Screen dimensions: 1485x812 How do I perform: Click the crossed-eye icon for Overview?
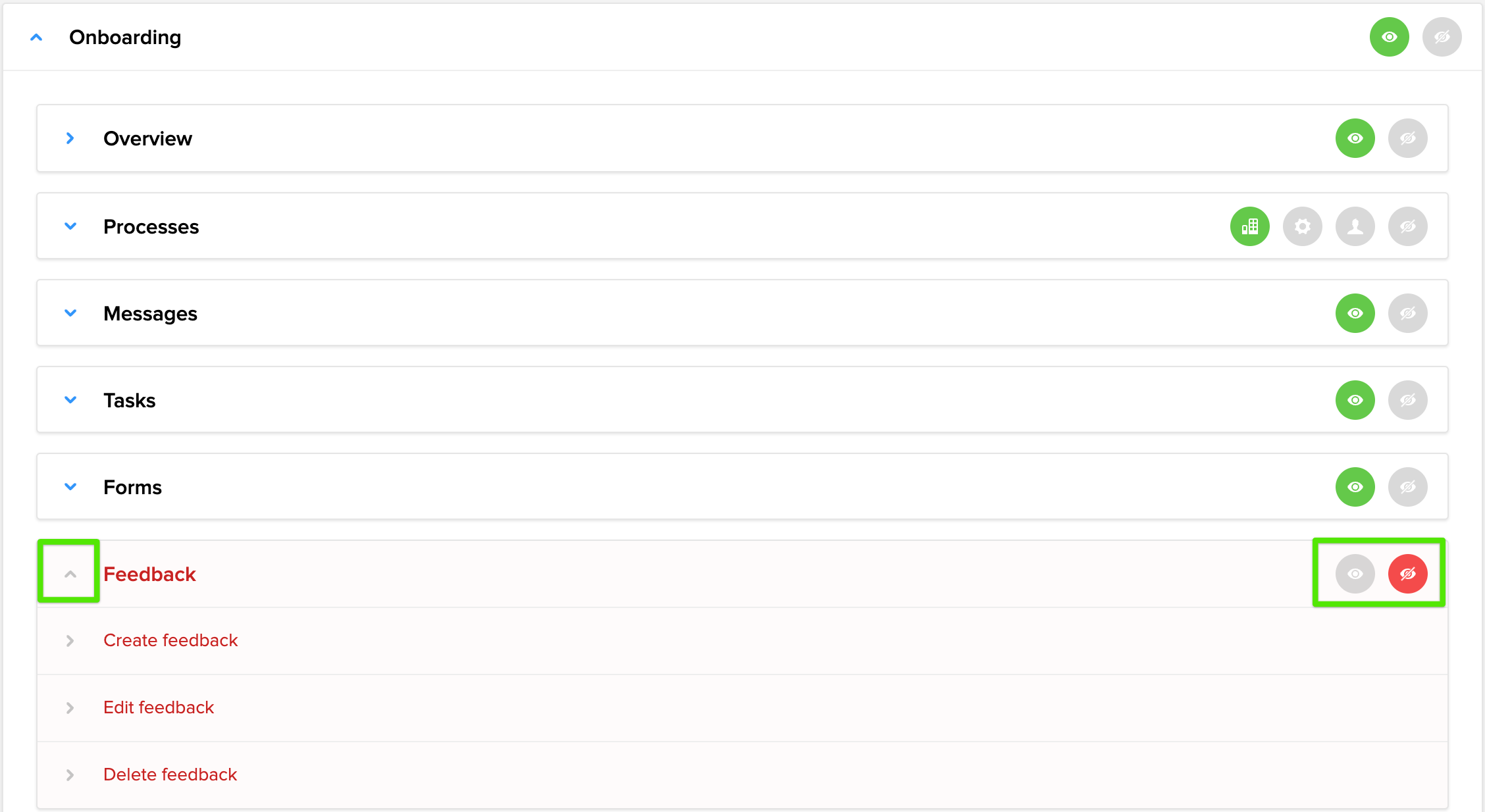[x=1407, y=138]
